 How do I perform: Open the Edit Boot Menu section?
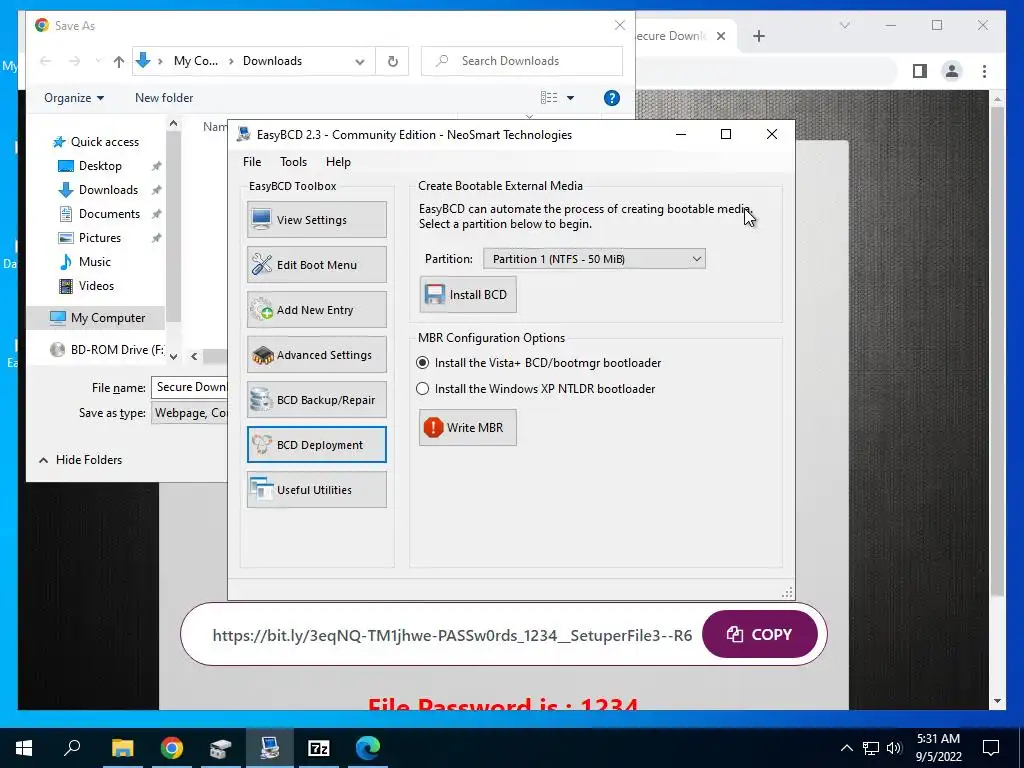317,264
